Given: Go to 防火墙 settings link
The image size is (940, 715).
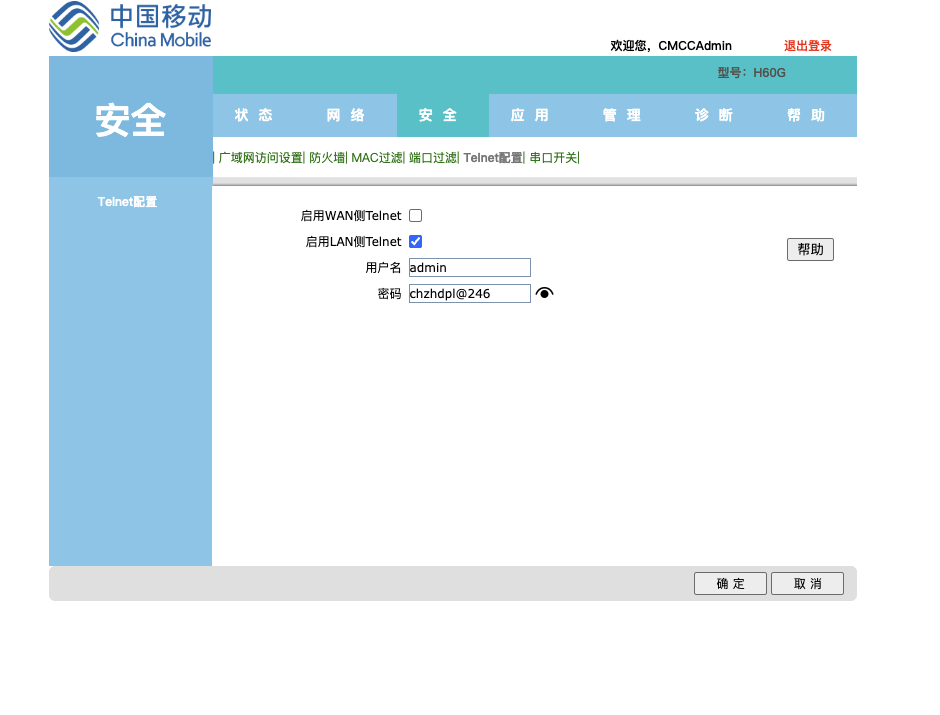Looking at the screenshot, I should point(326,158).
